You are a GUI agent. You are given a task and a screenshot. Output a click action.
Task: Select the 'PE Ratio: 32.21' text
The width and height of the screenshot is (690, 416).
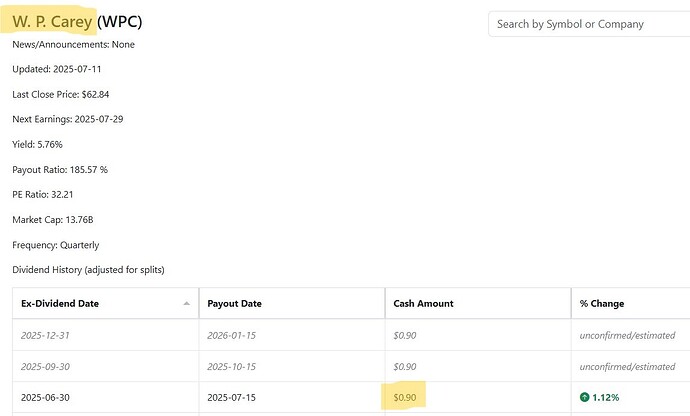(x=43, y=195)
